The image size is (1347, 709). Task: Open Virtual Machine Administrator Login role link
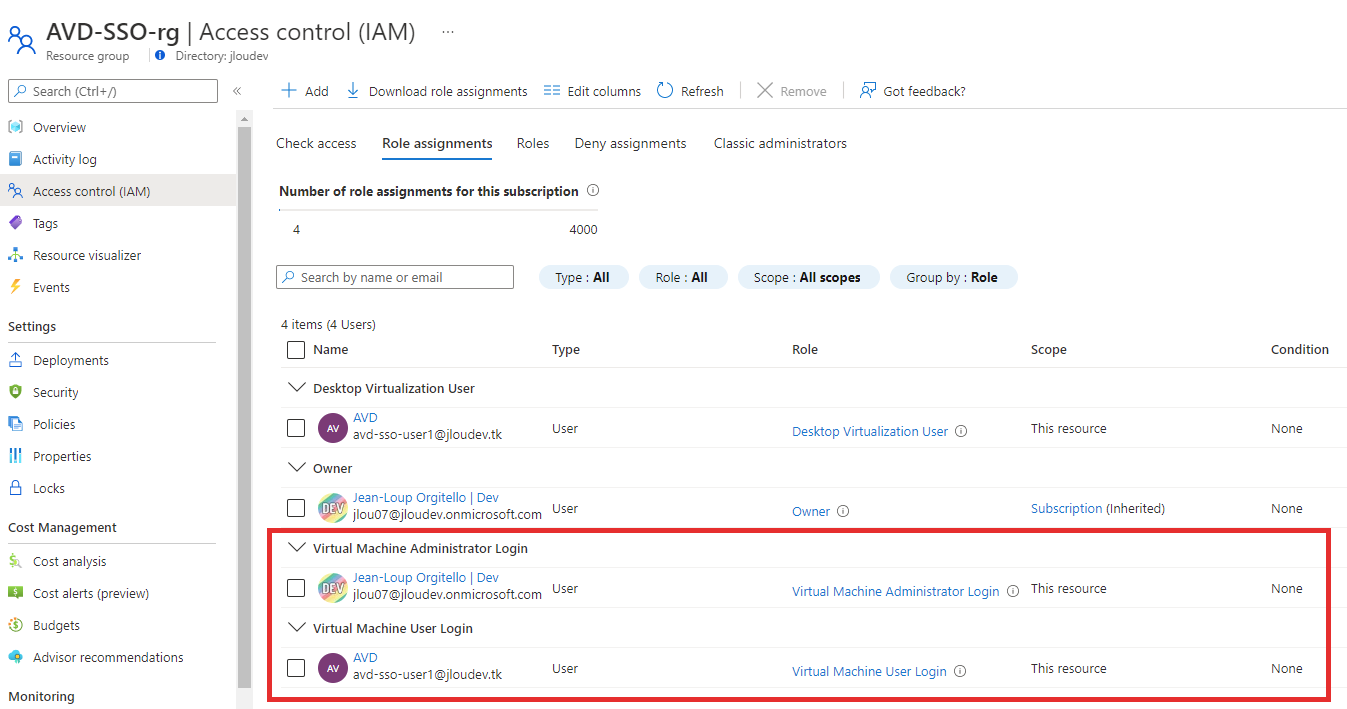(896, 591)
